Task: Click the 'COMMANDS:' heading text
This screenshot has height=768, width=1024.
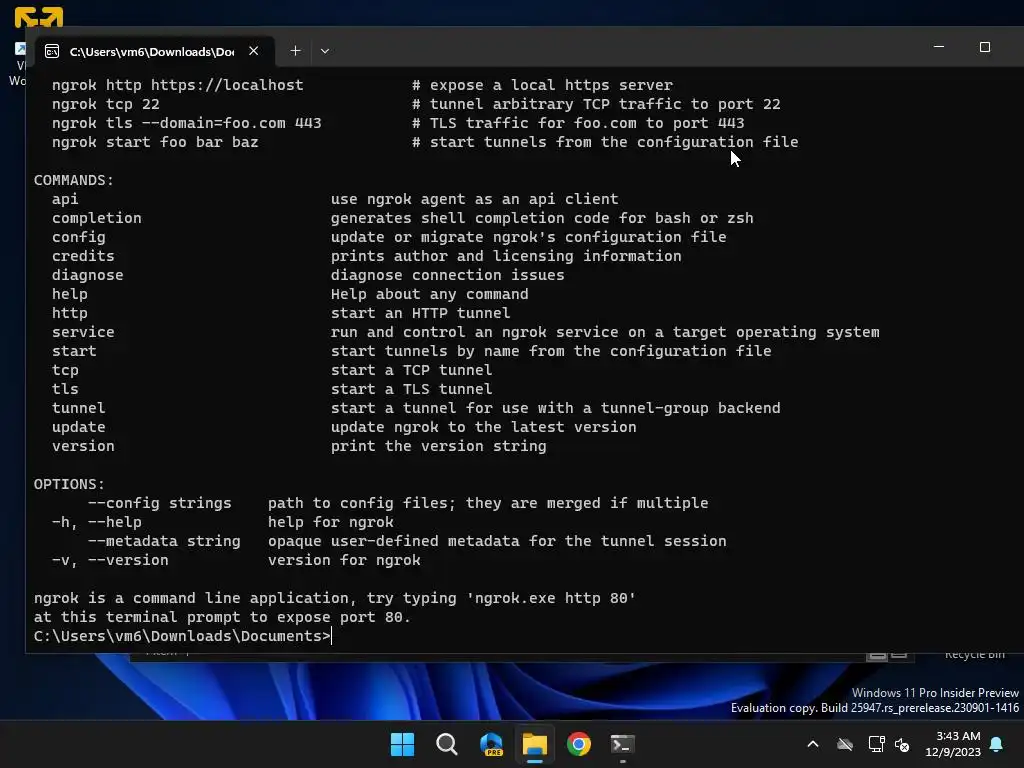Action: [74, 180]
